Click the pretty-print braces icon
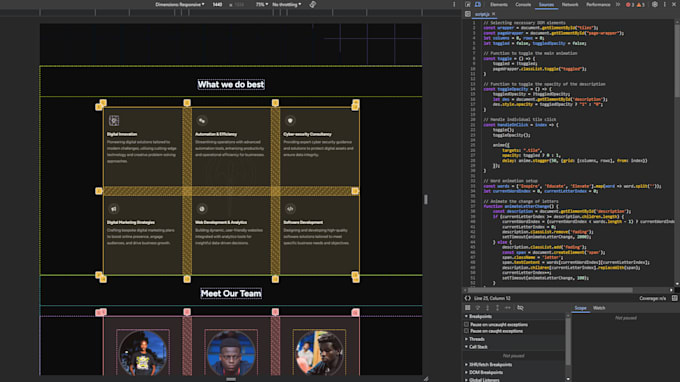The width and height of the screenshot is (680, 382). 468,298
